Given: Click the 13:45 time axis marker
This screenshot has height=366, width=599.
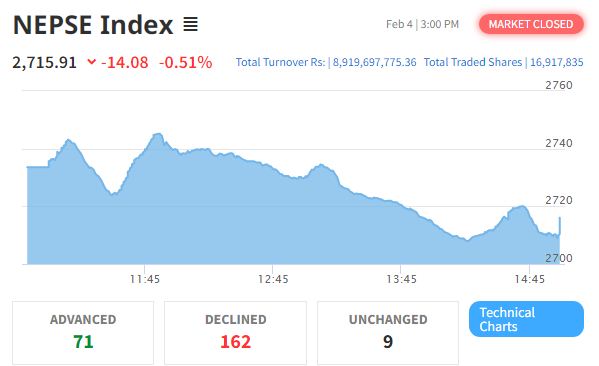Looking at the screenshot, I should pos(401,279).
